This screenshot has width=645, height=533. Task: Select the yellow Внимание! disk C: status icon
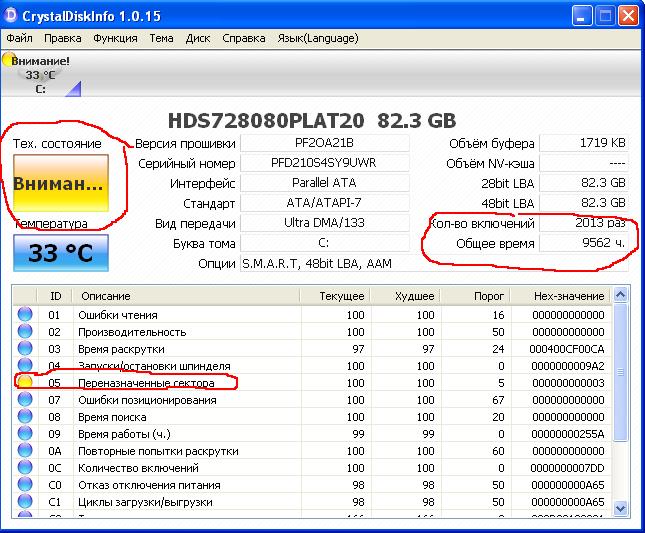coord(9,60)
